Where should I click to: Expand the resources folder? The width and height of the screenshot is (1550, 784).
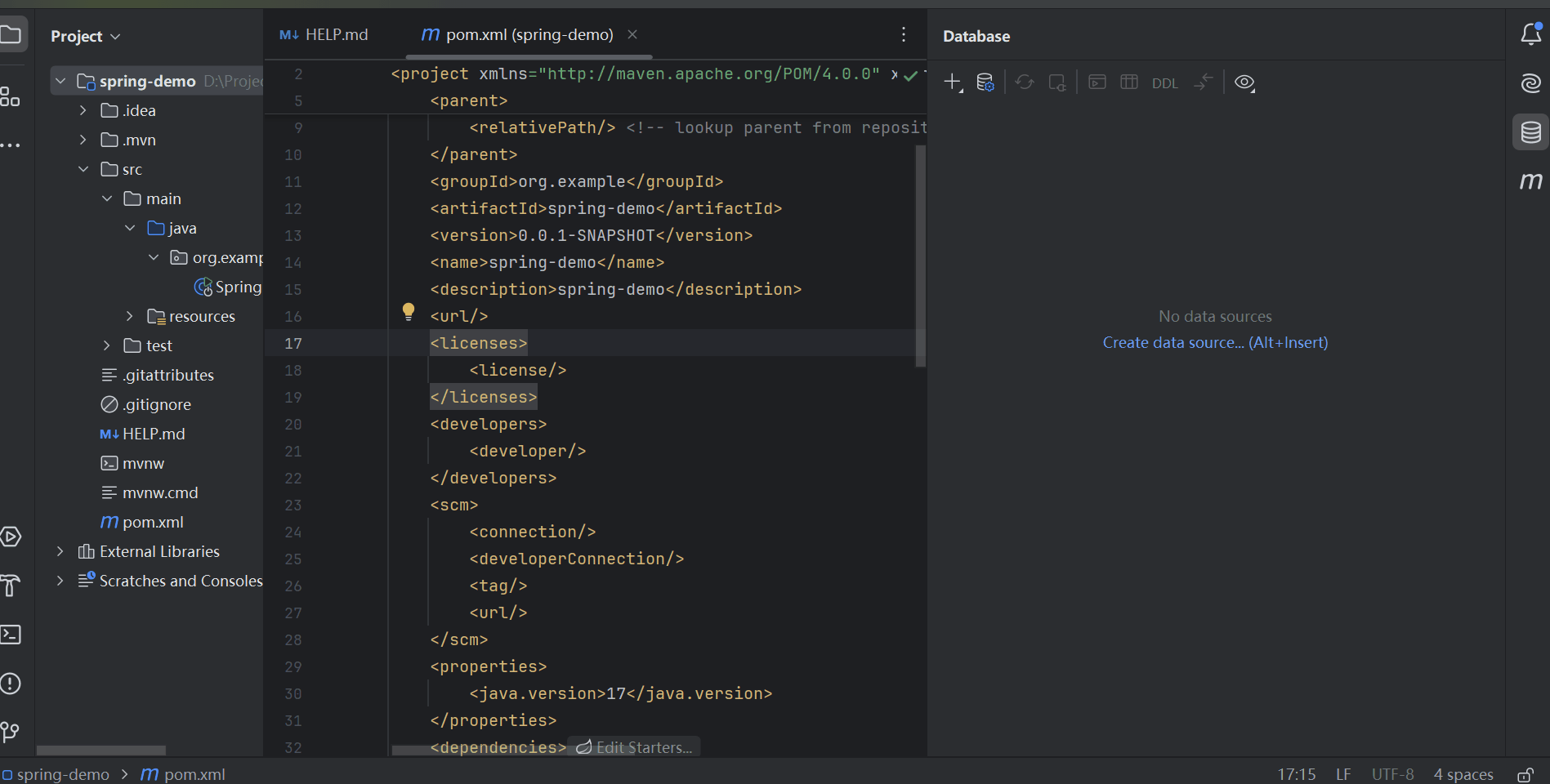tap(130, 316)
